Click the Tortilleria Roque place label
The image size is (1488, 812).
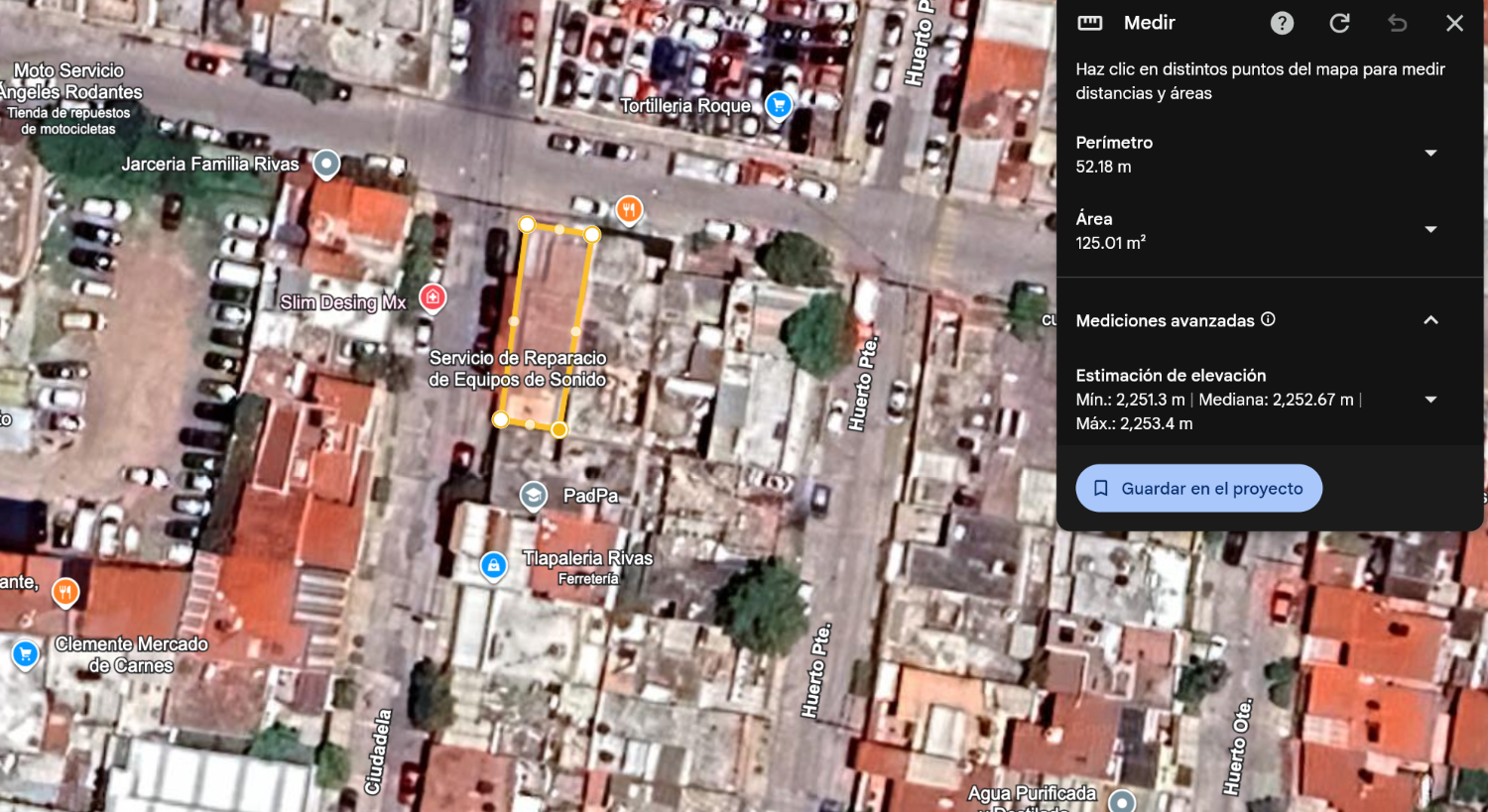click(x=685, y=105)
